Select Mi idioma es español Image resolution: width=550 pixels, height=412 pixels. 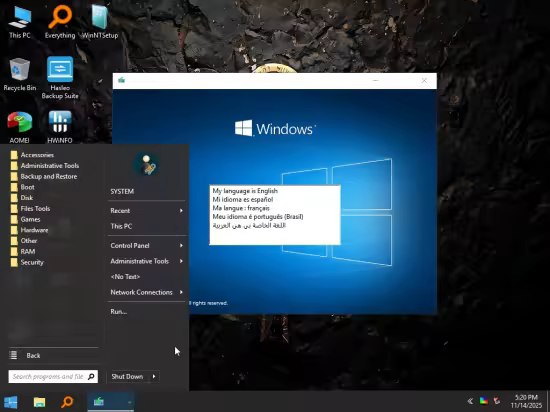click(243, 200)
